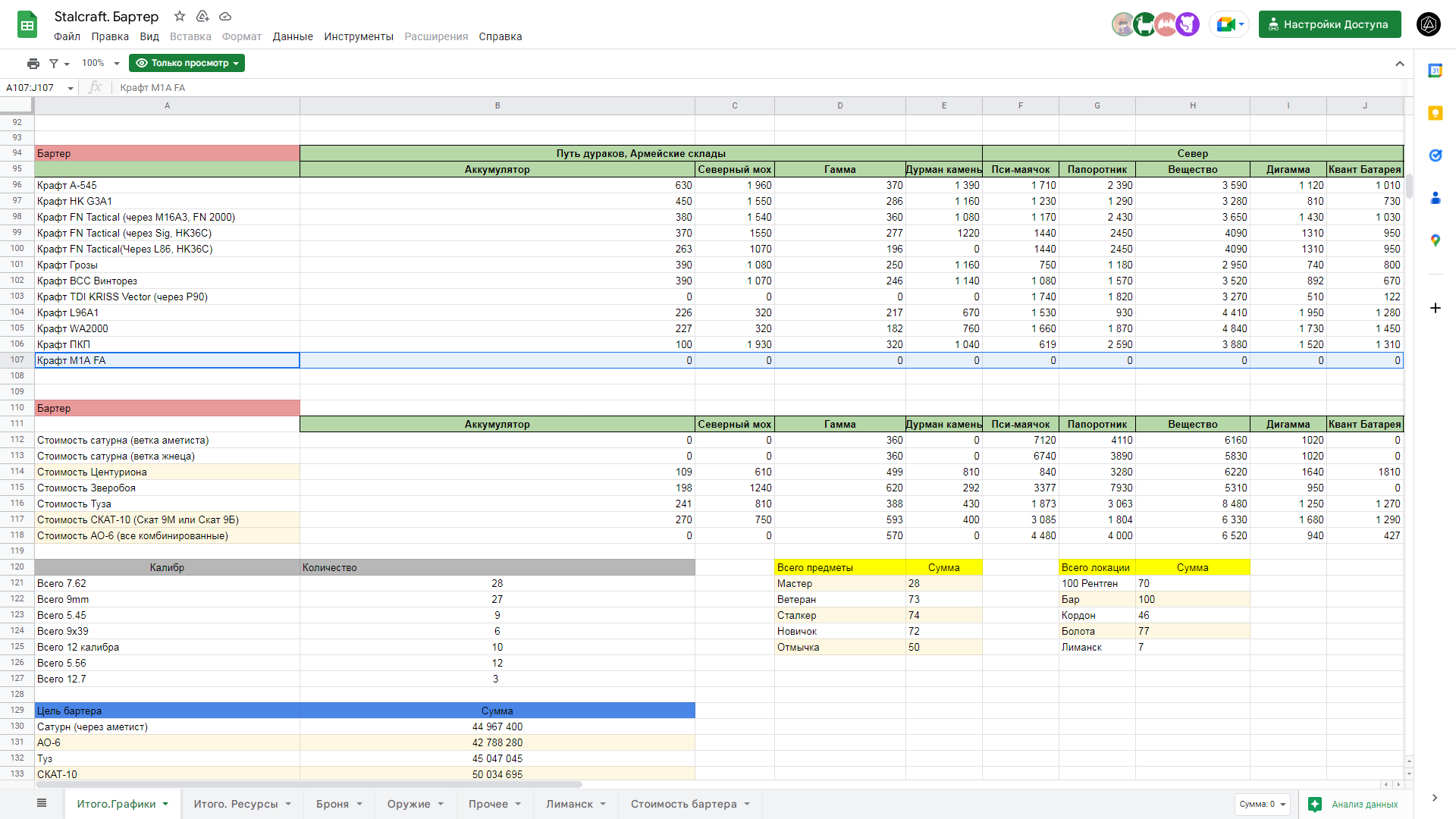
Task: Open Google Keep side panel
Action: point(1435,113)
